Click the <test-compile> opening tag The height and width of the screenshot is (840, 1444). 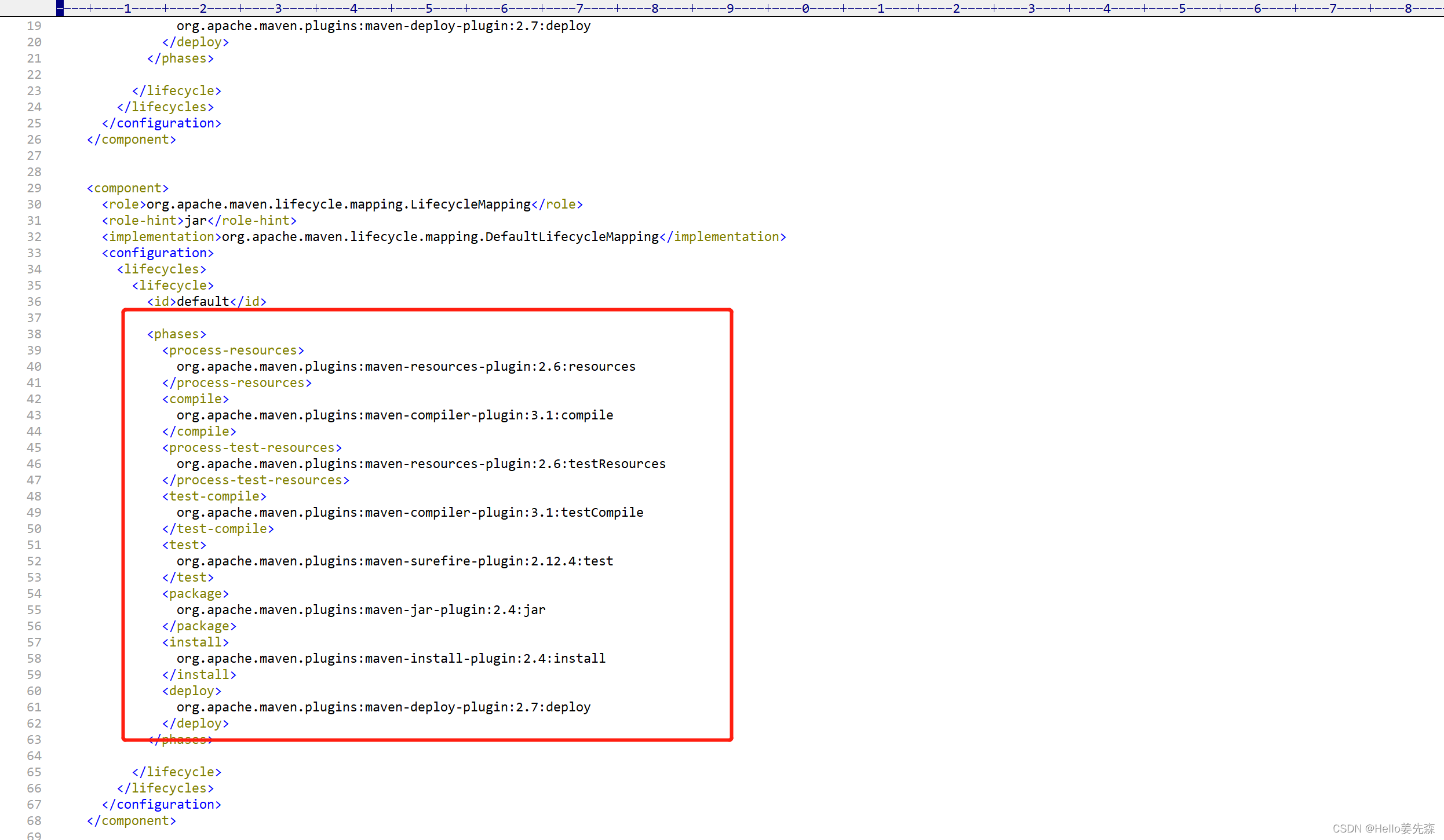click(x=214, y=496)
